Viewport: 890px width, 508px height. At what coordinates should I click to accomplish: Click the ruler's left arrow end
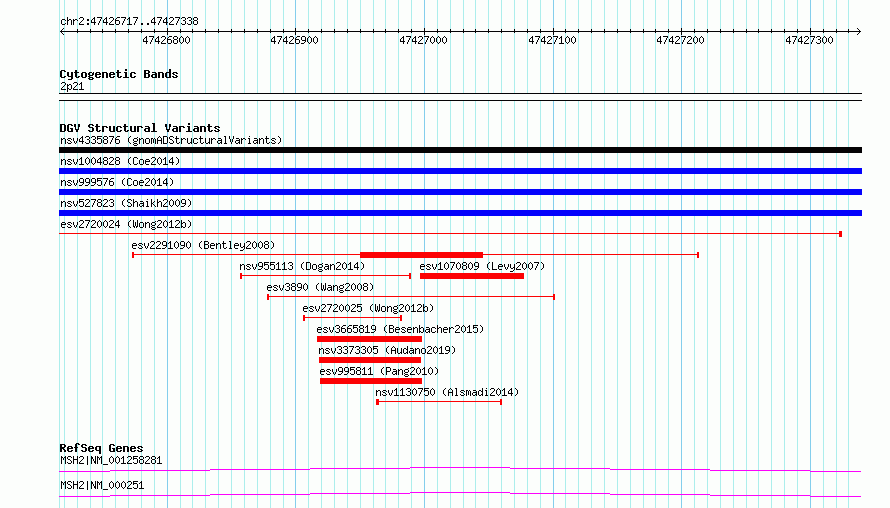[62, 32]
